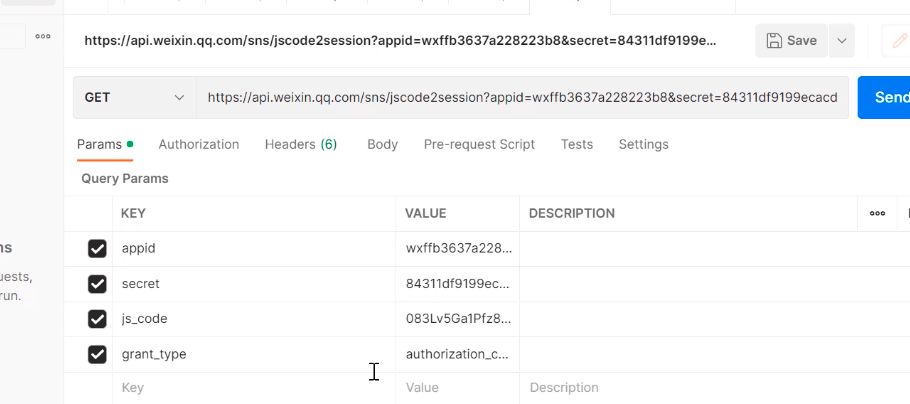
Task: Open the Pre-request Script tab
Action: click(479, 144)
